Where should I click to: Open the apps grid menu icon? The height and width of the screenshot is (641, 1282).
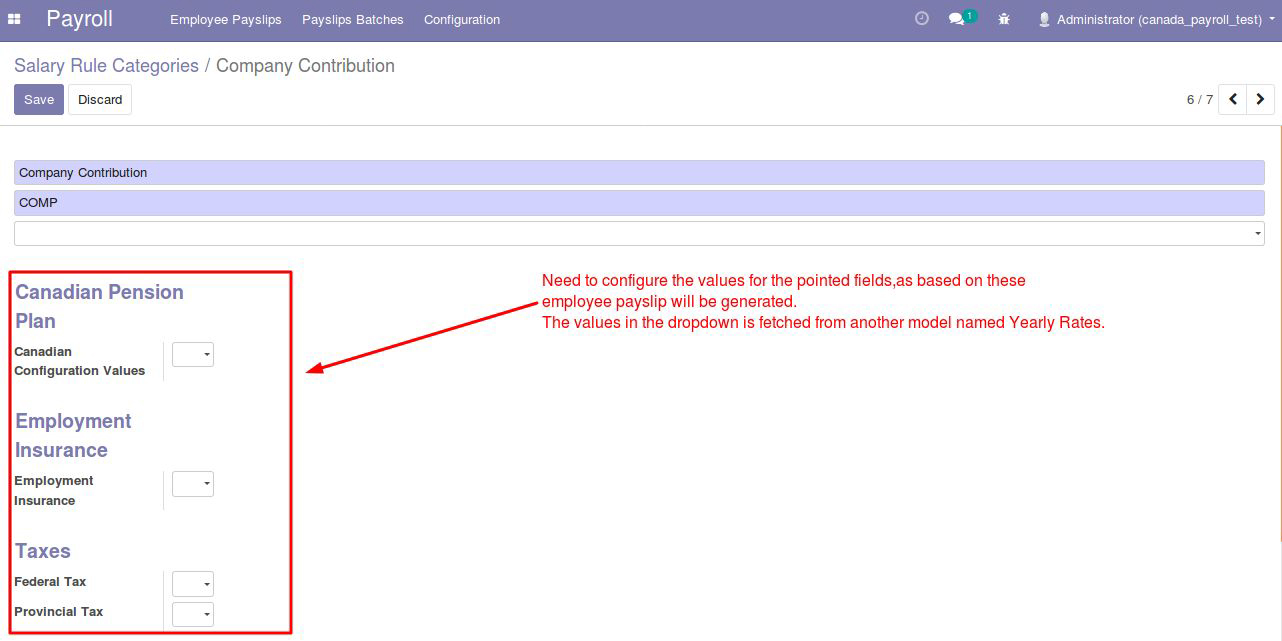point(14,19)
